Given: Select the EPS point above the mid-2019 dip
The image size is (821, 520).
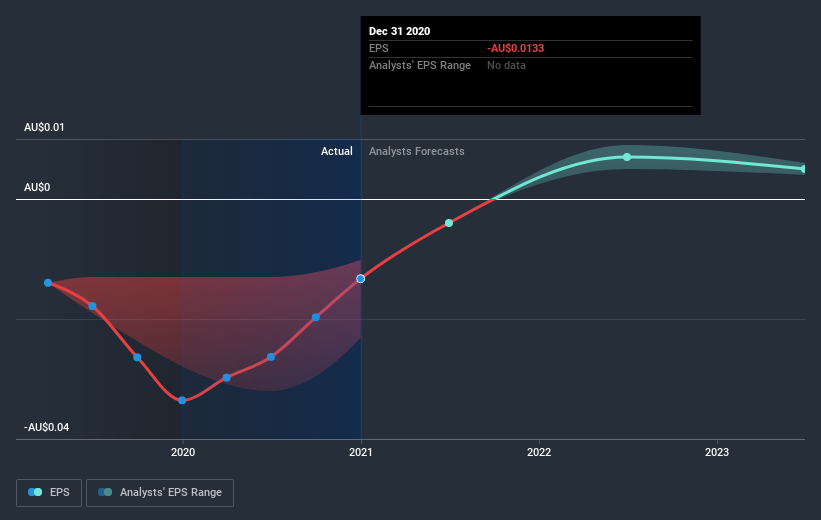Looking at the screenshot, I should [92, 306].
